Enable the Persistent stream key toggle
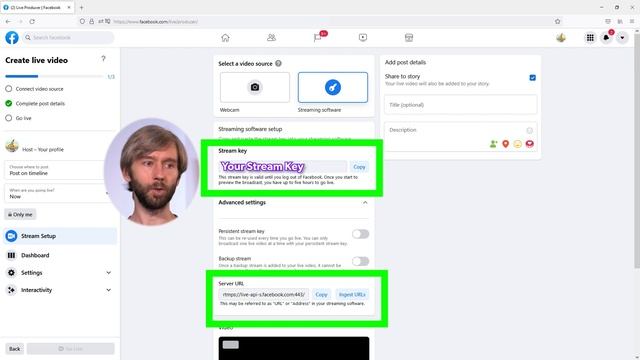640x360 pixels. point(360,234)
